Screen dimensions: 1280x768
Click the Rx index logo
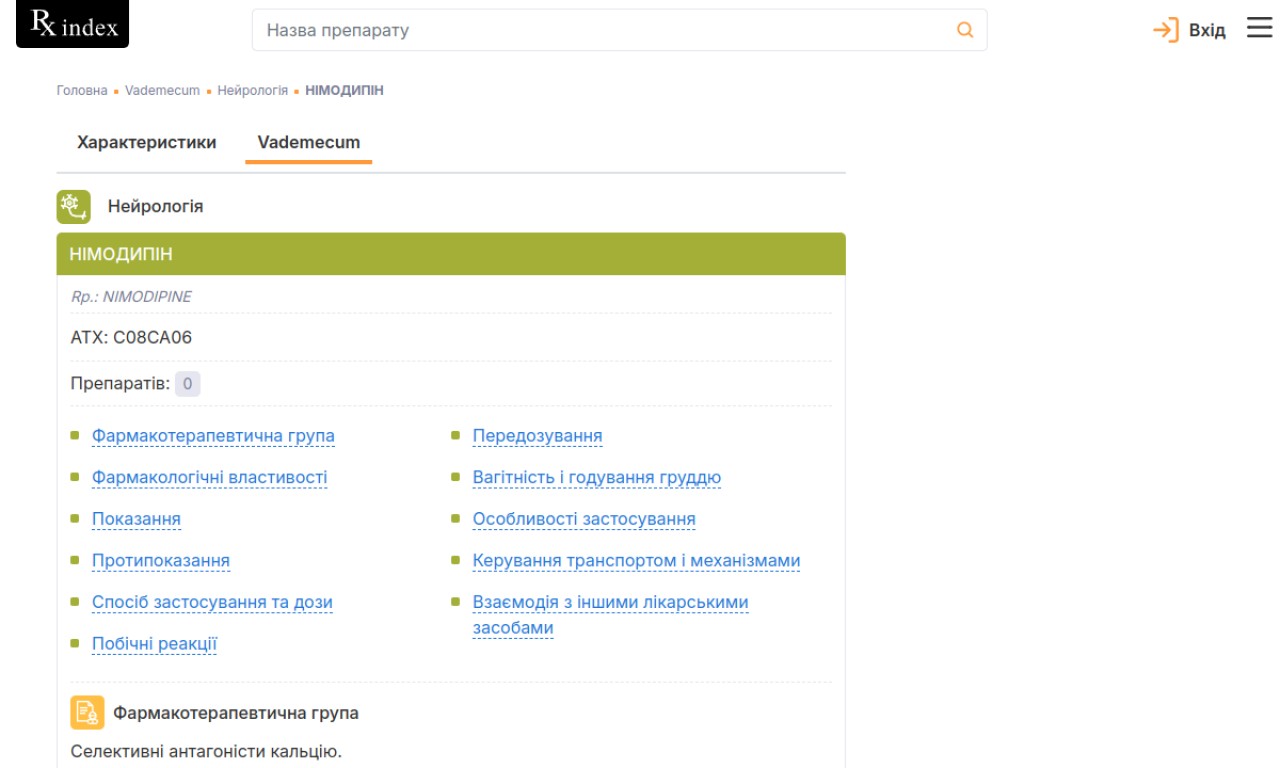coord(73,26)
